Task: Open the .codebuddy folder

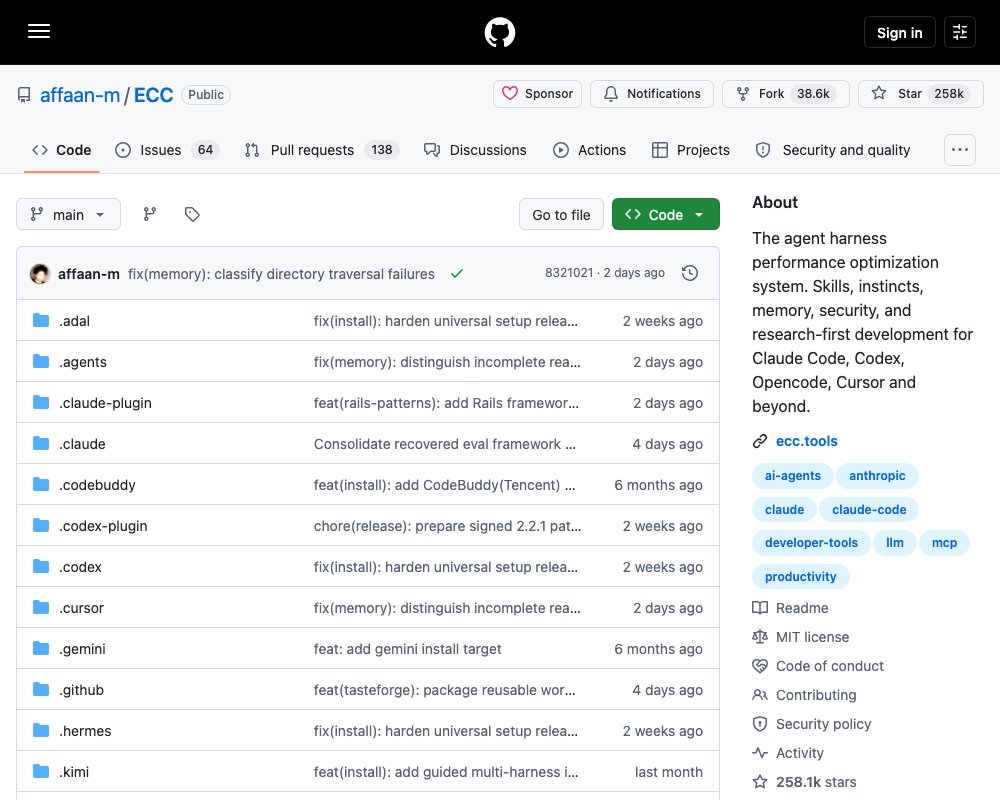Action: [98, 485]
